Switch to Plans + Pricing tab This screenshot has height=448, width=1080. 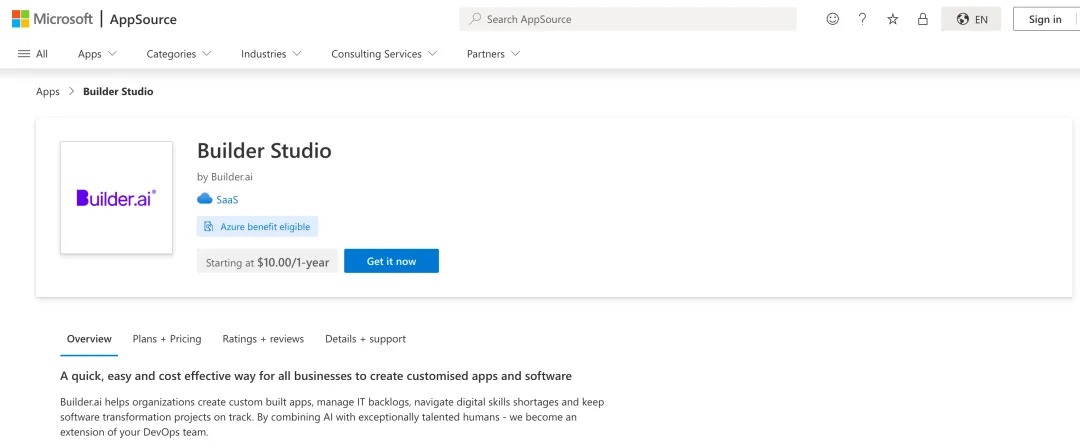(167, 339)
